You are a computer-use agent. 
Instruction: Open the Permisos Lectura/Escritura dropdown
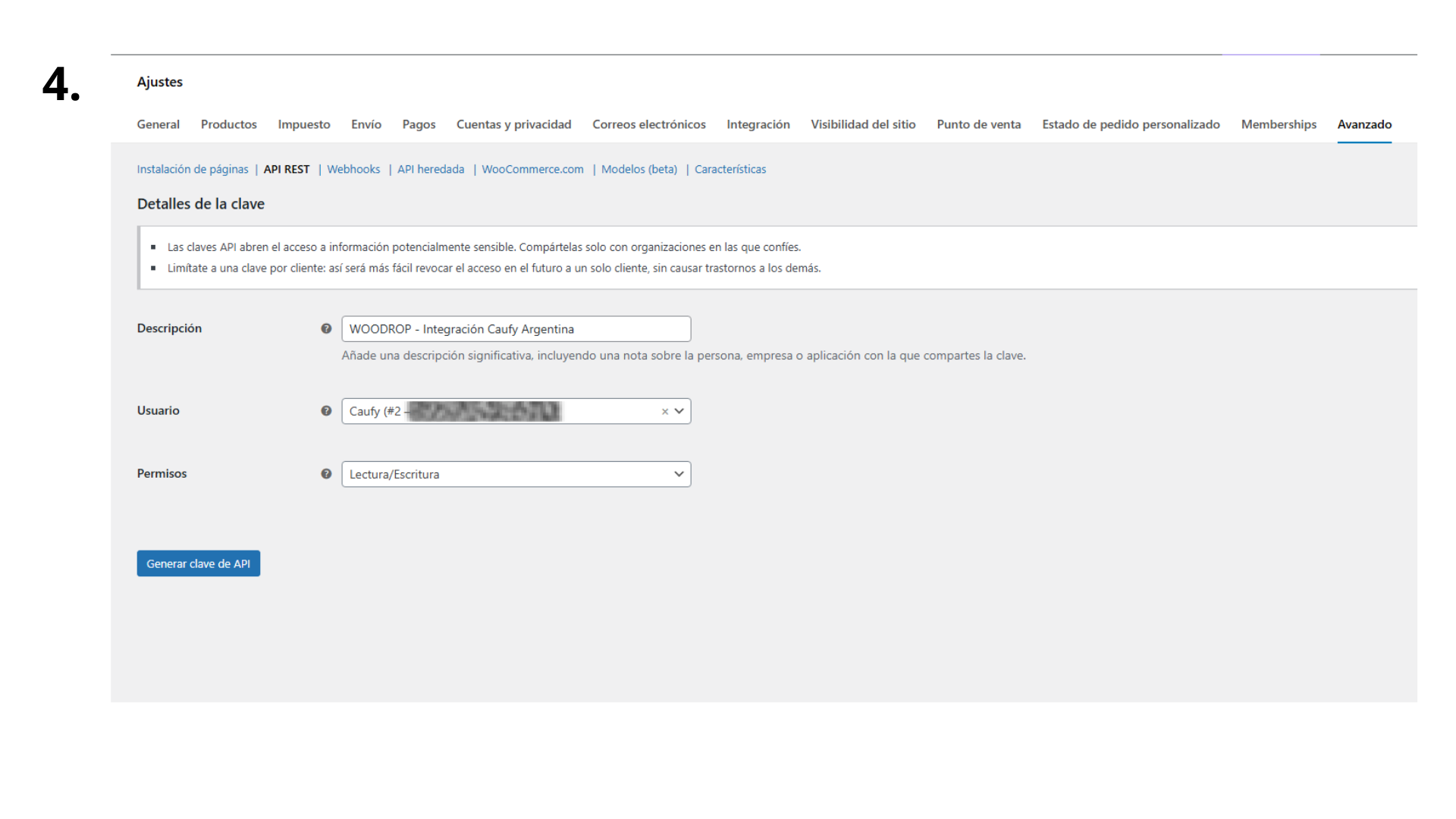point(516,474)
